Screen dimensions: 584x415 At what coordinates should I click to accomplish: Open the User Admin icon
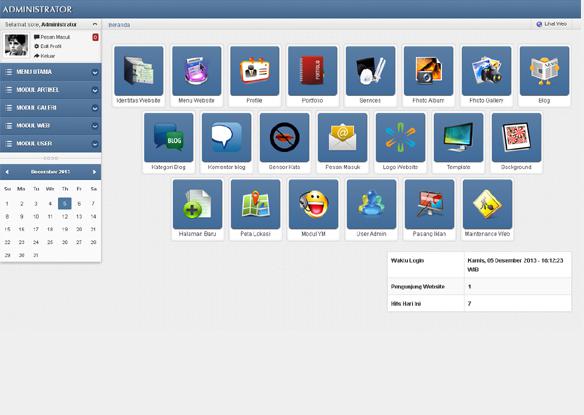(x=371, y=204)
